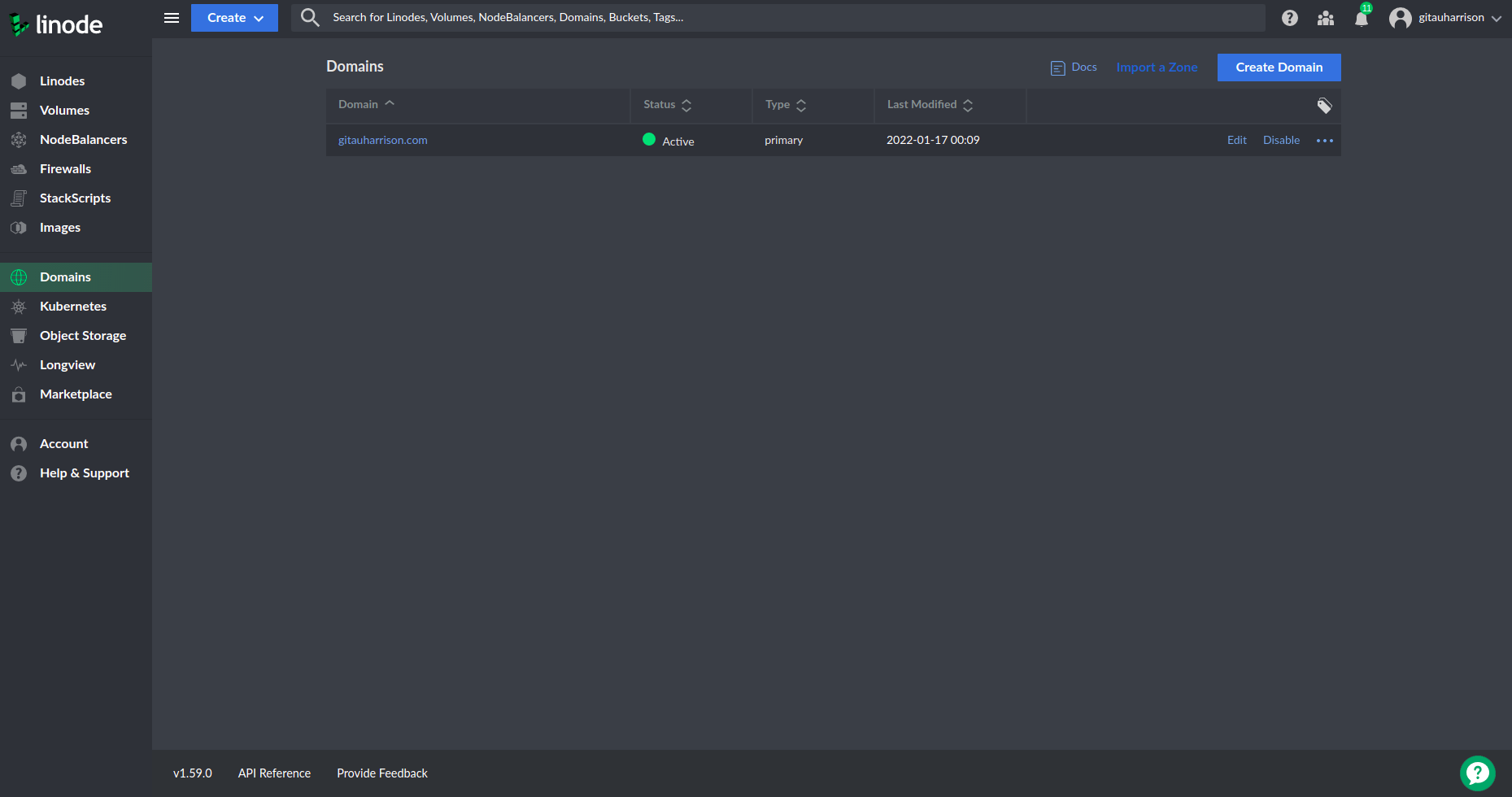Click the Domains globe icon
The height and width of the screenshot is (797, 1512).
pos(19,277)
